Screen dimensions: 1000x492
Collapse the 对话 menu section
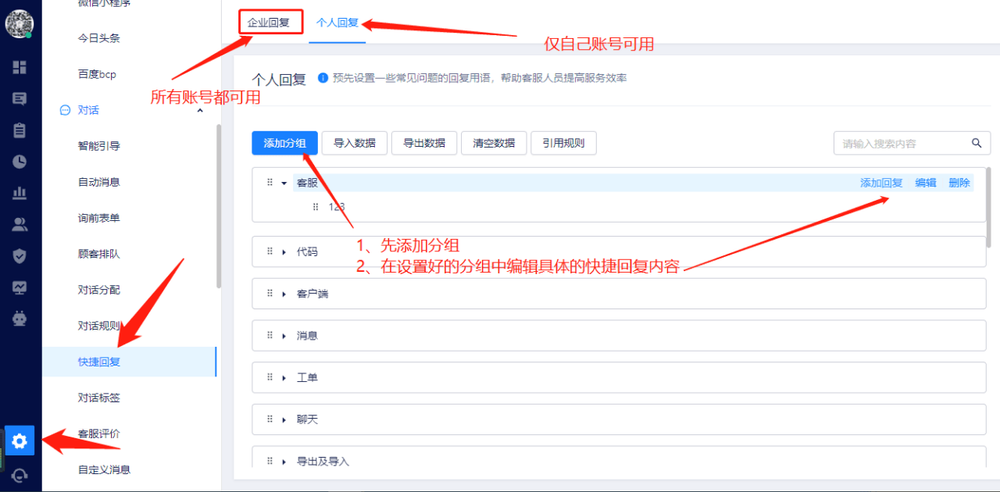click(x=198, y=110)
